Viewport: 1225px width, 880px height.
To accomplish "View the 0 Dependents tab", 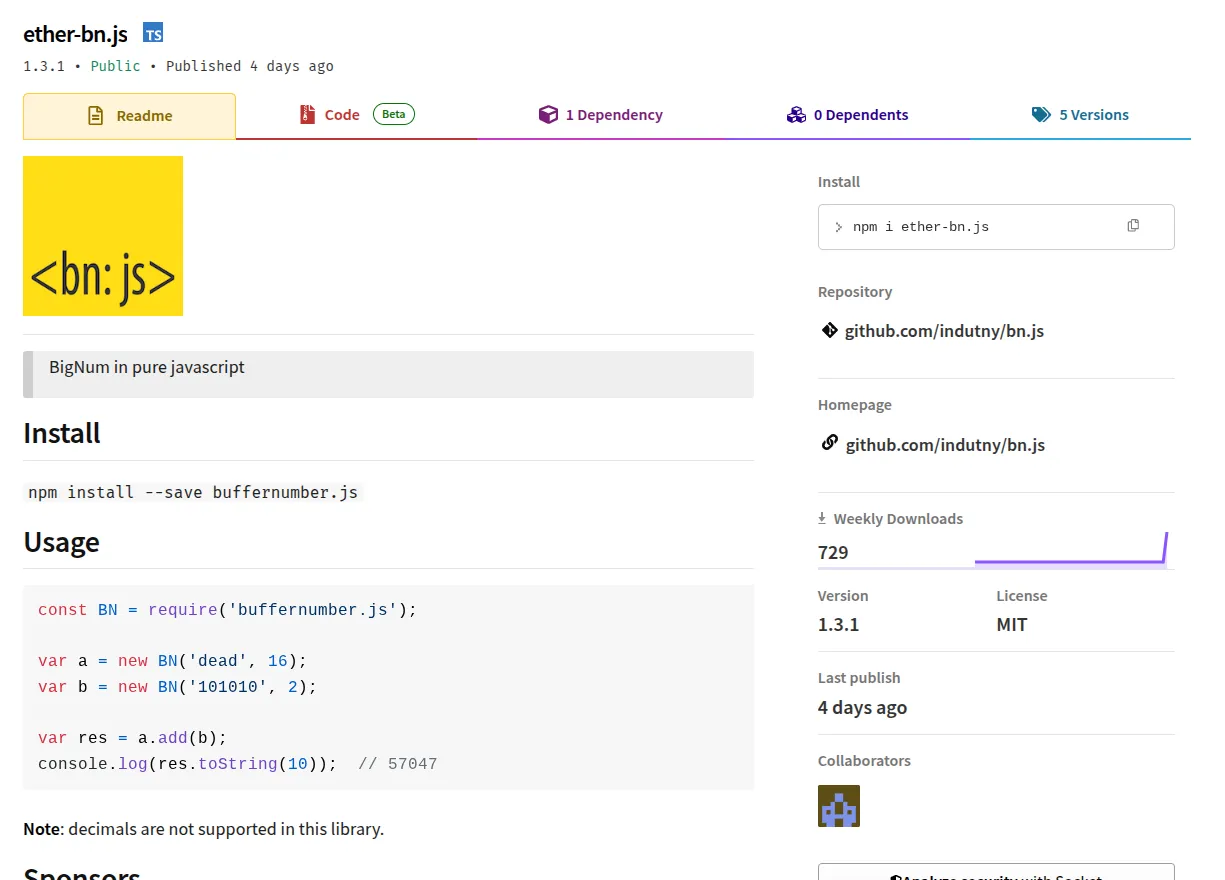I will (847, 115).
